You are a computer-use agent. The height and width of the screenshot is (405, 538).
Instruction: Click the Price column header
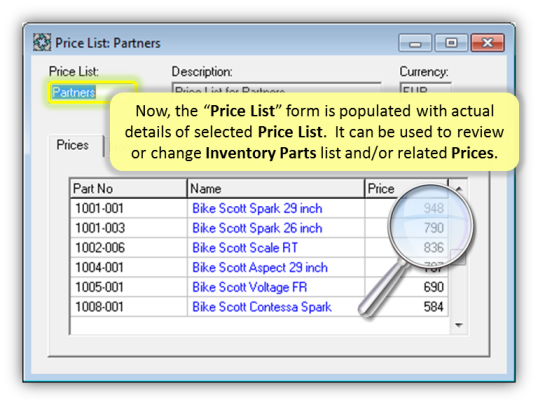[x=406, y=188]
